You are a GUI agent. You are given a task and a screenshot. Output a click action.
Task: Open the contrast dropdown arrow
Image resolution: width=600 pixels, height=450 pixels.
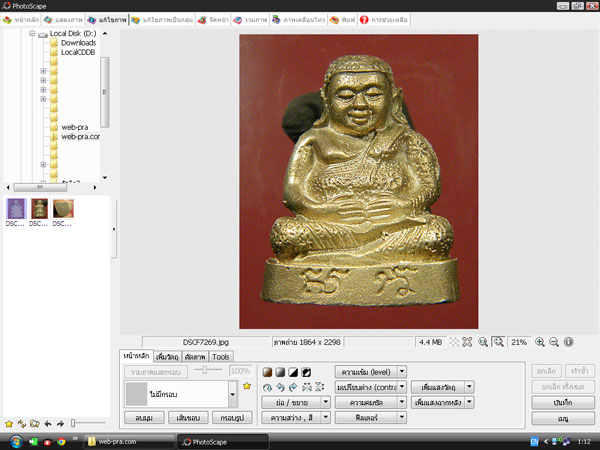click(x=402, y=387)
